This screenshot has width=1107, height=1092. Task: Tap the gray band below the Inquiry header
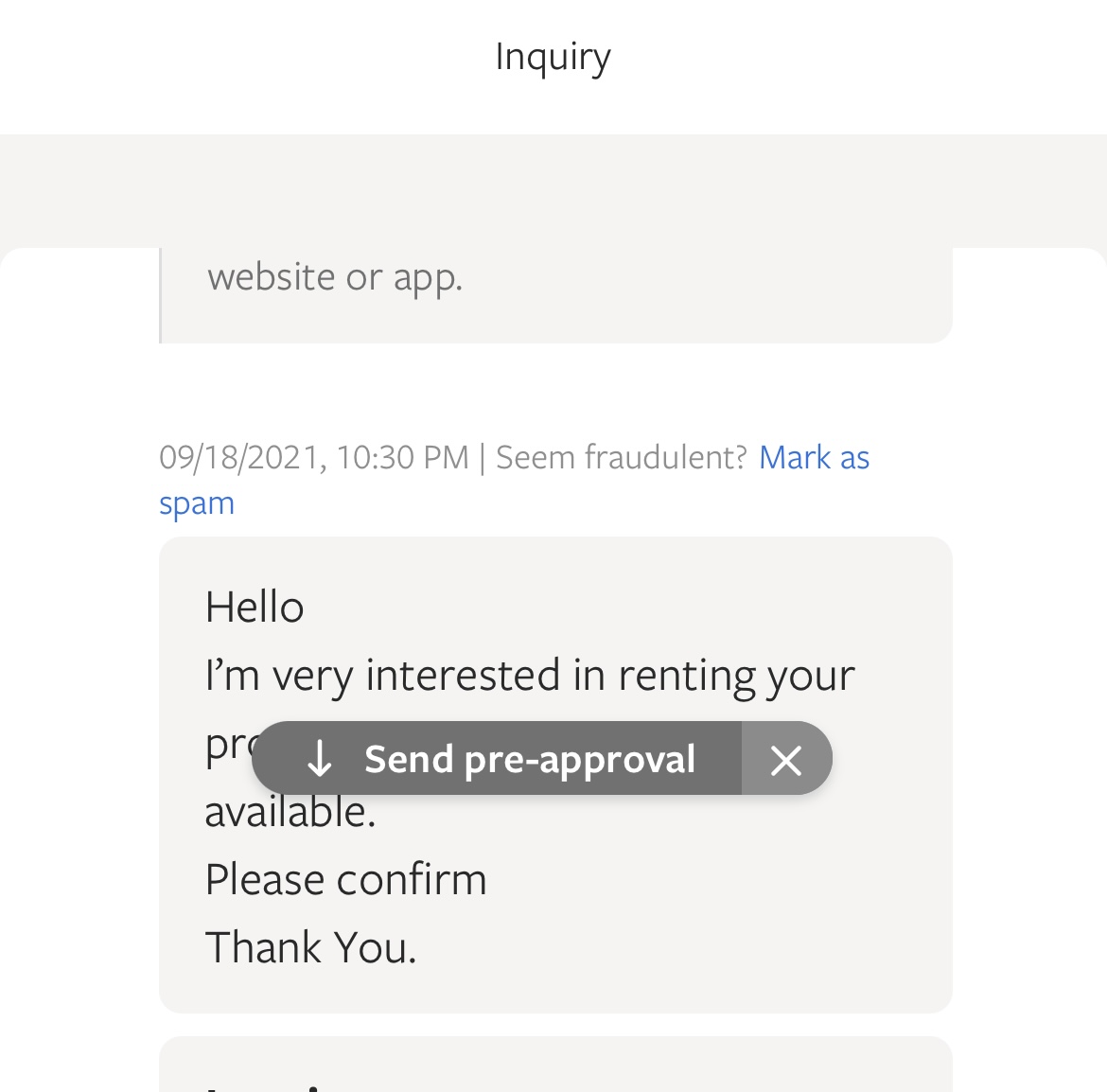tap(553, 190)
